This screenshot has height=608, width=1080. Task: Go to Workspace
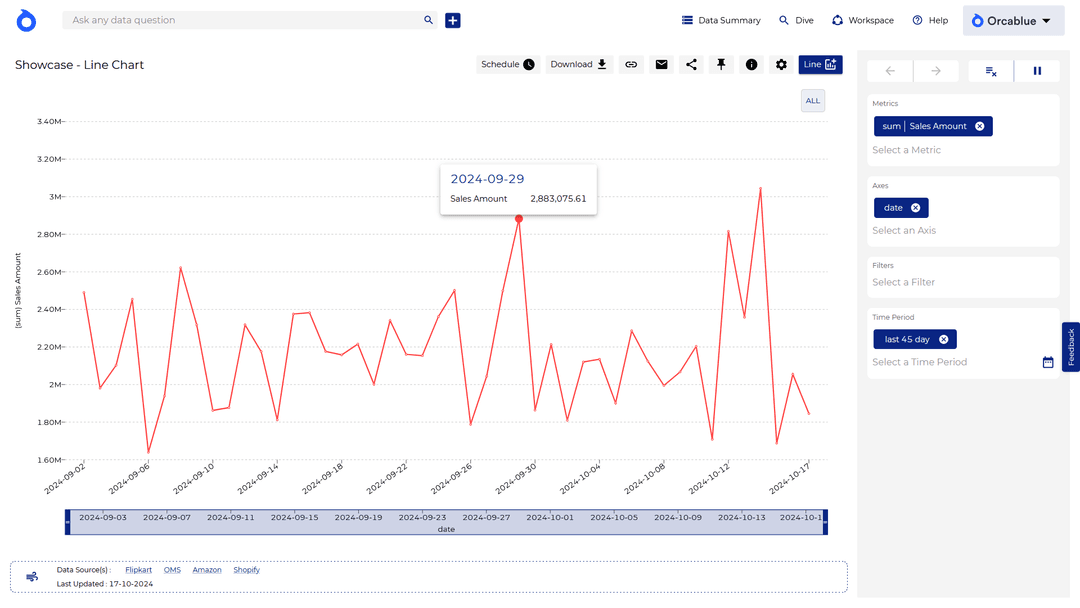click(x=861, y=20)
